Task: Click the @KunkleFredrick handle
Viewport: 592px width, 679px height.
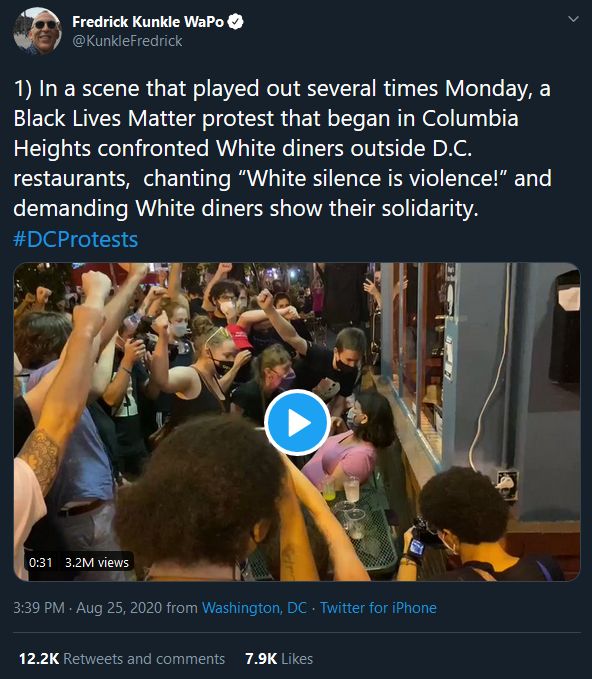Action: tap(127, 41)
